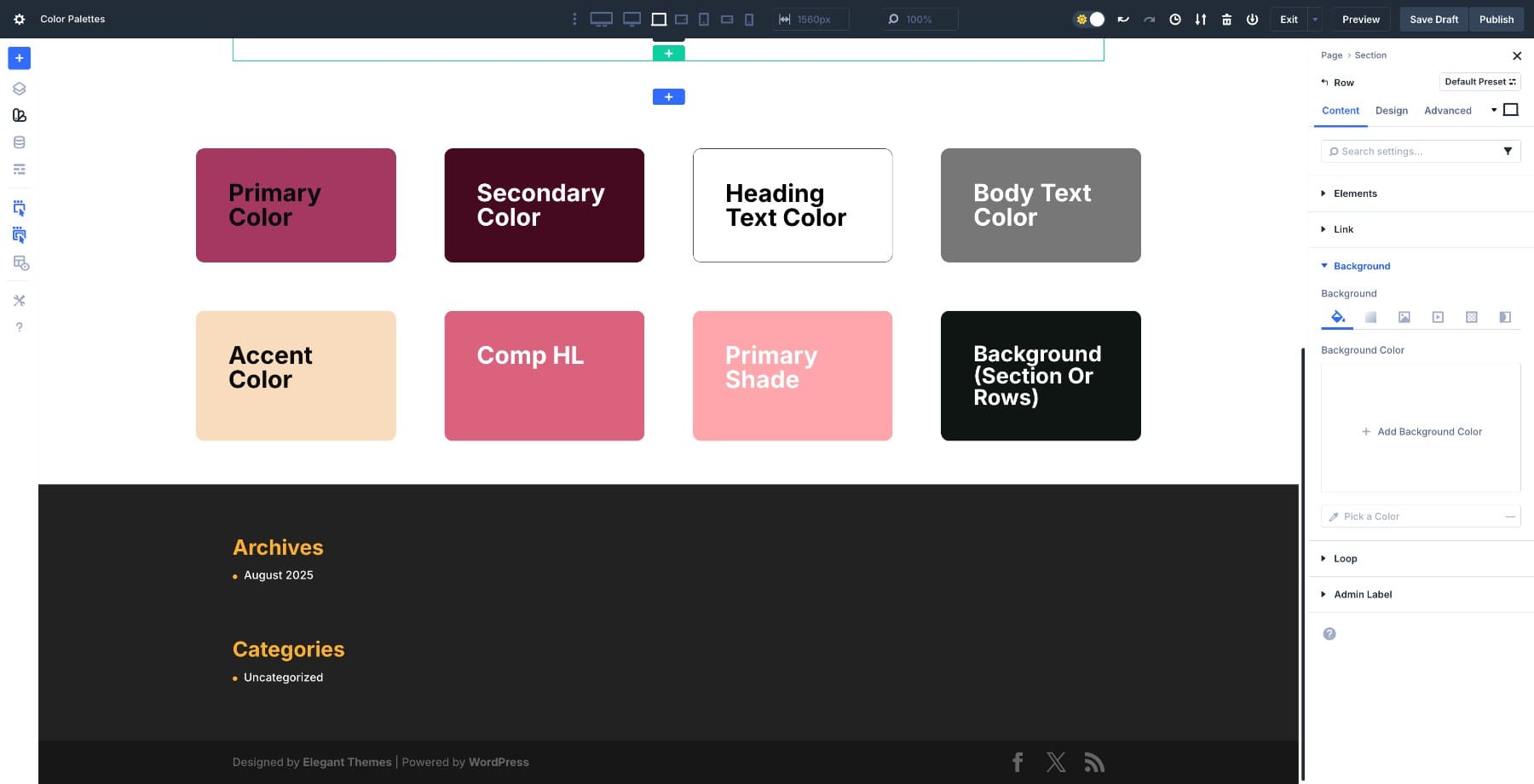Viewport: 1534px width, 784px height.
Task: Click Add Background Color area
Action: 1421,431
